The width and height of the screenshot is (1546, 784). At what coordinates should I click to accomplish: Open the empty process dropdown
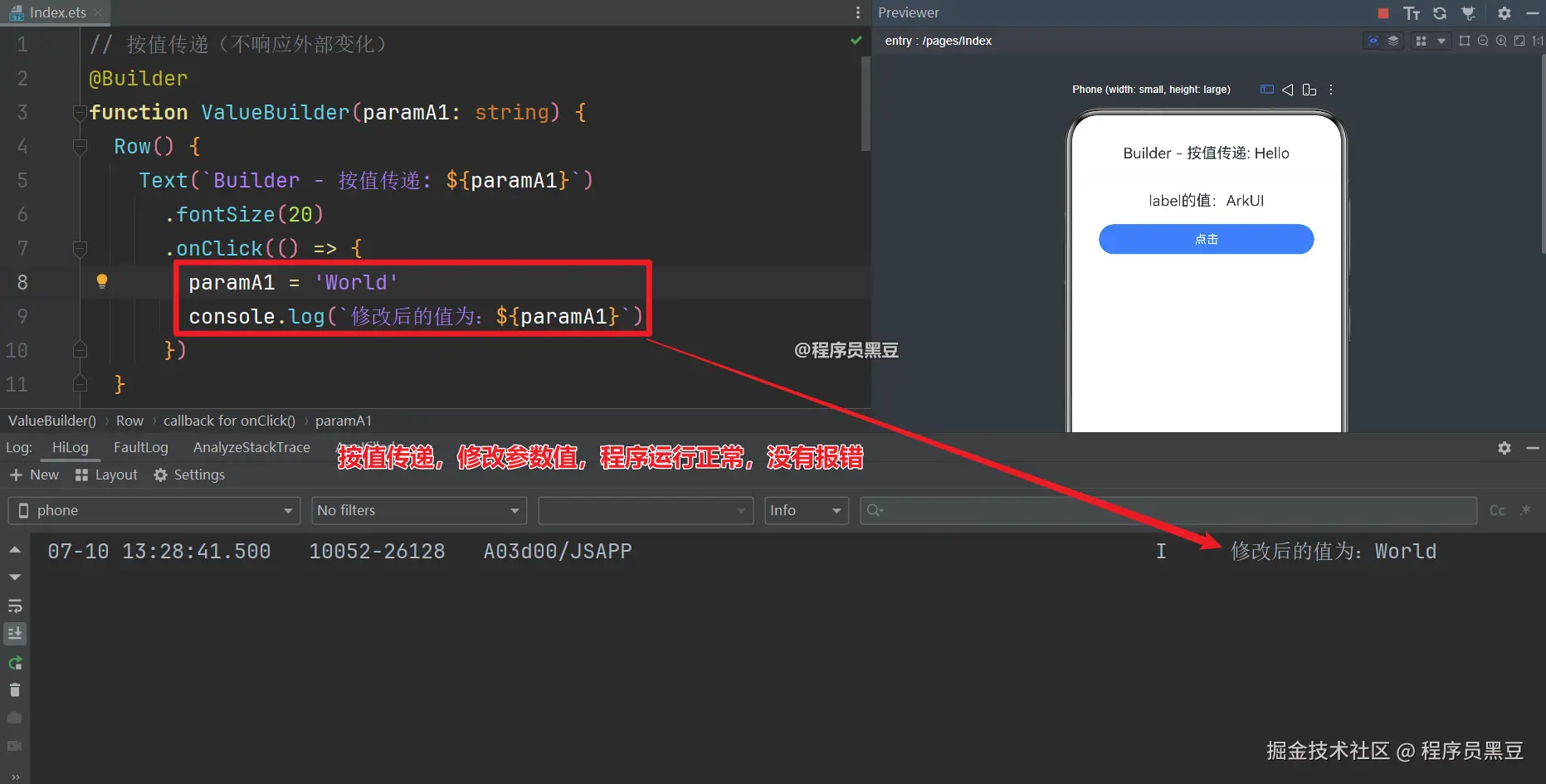pos(646,510)
